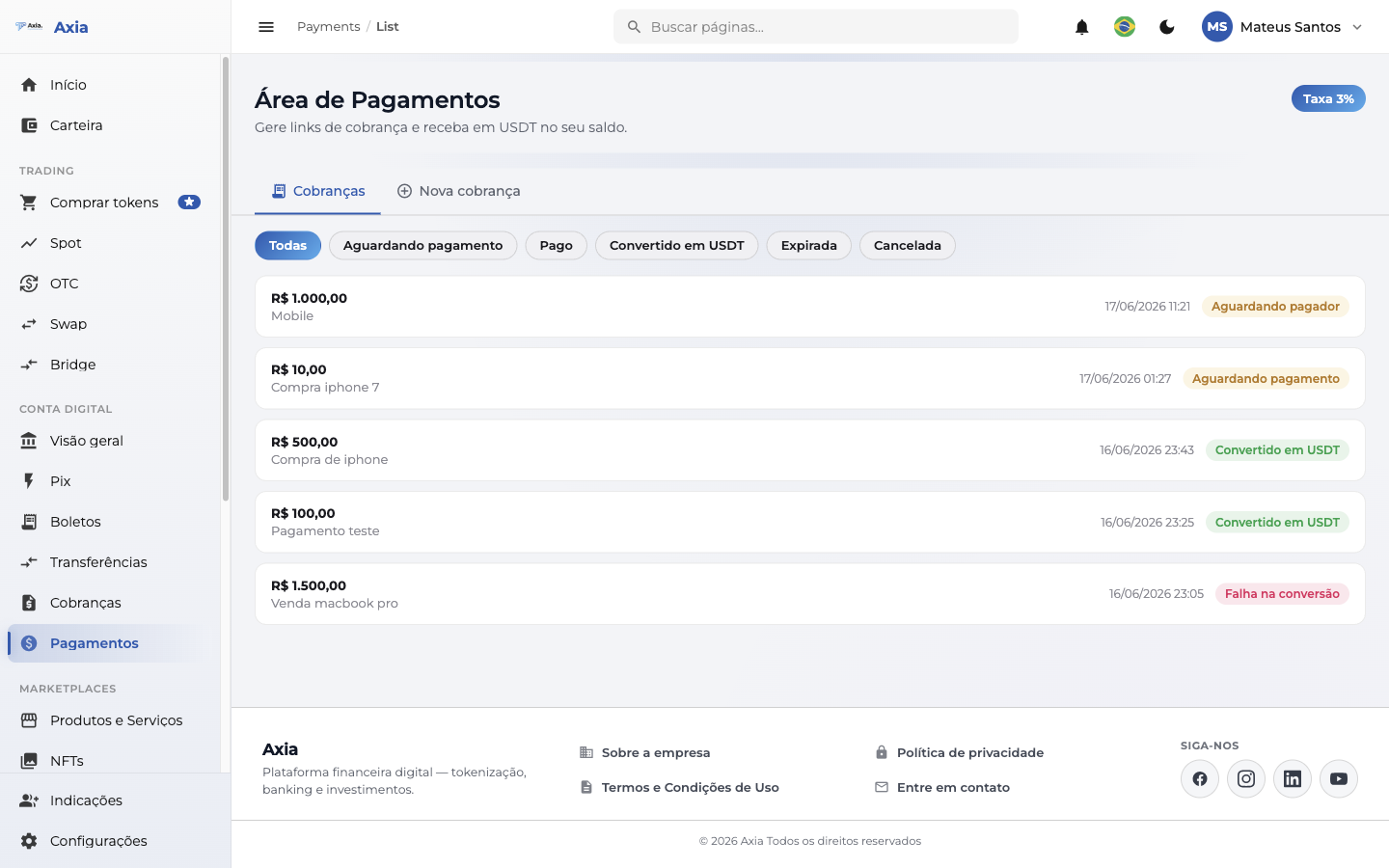Open the Bridge page
The width and height of the screenshot is (1389, 868).
coord(110,365)
